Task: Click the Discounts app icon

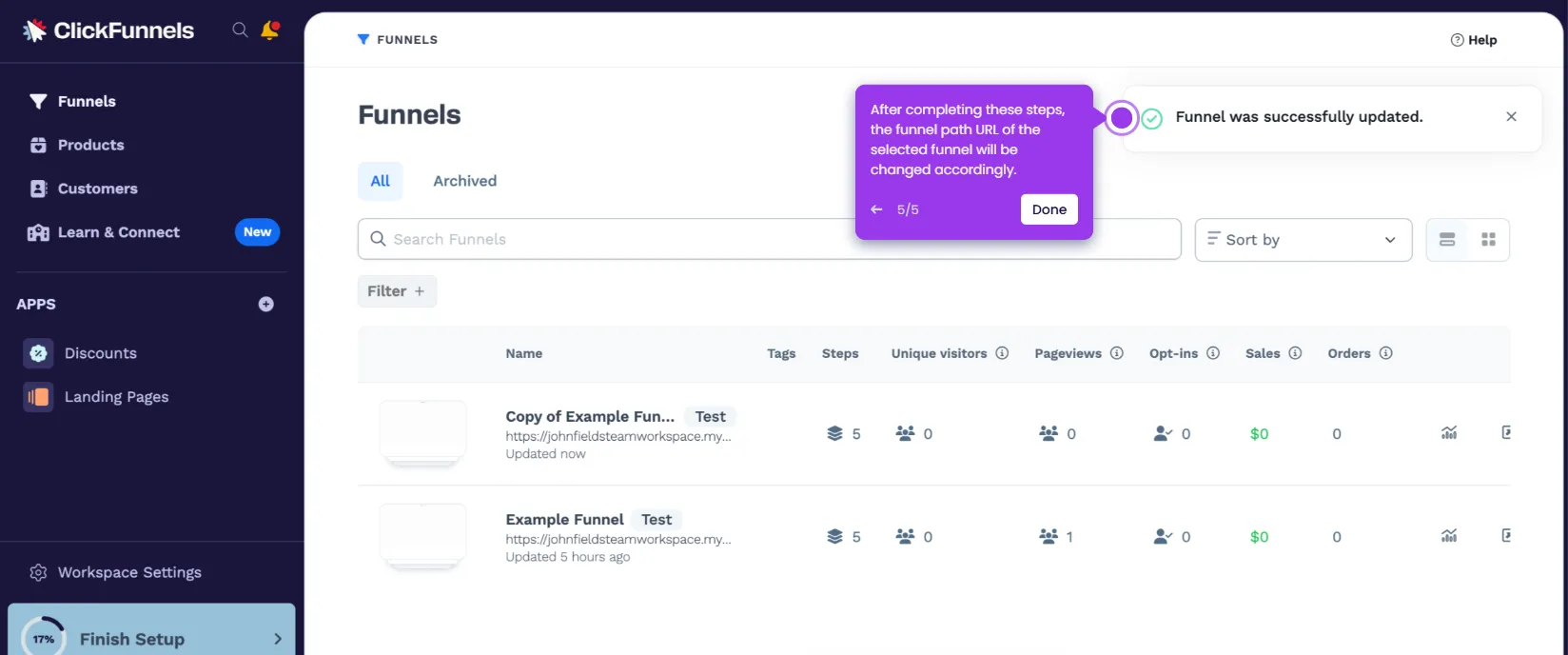Action: 38,353
